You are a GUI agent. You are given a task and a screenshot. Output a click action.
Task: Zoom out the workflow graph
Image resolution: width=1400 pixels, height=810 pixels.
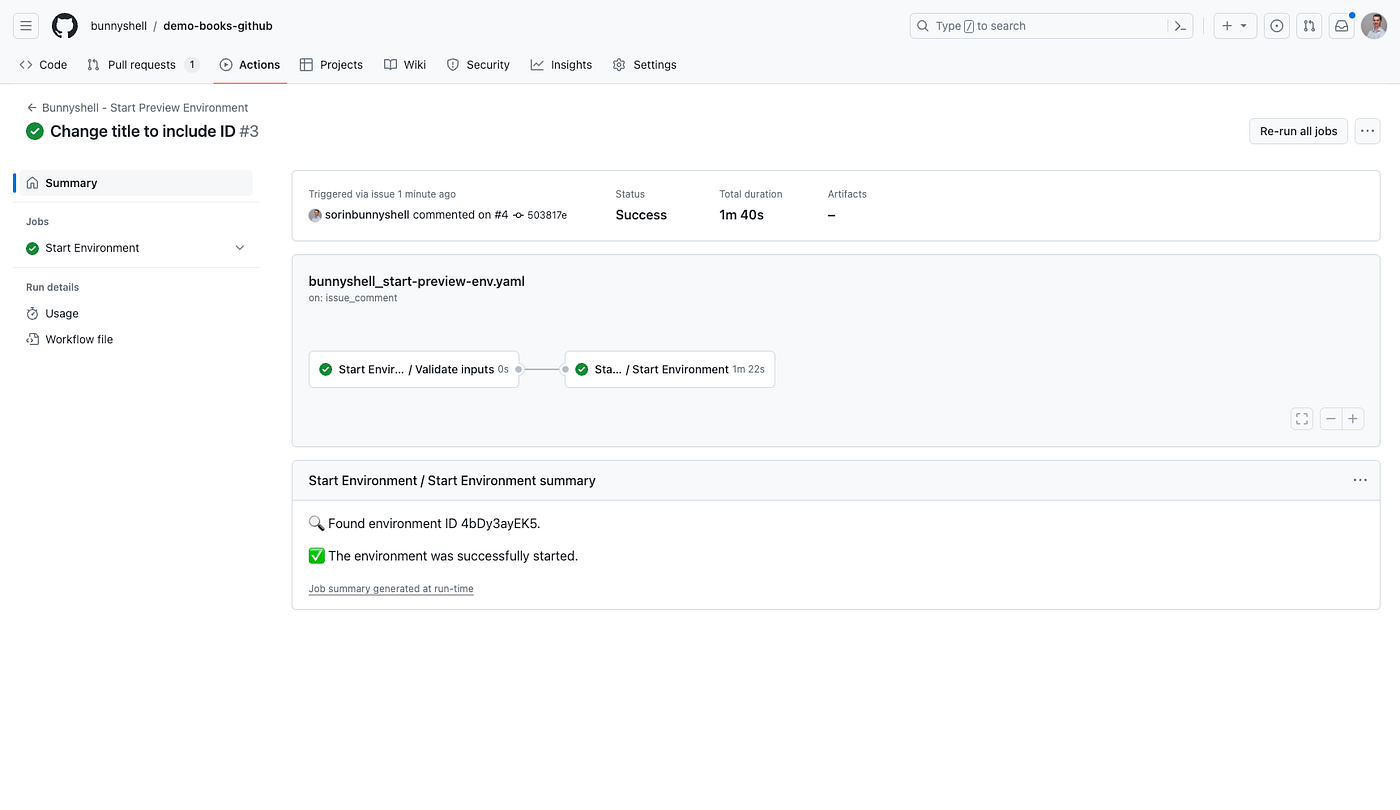(x=1331, y=419)
